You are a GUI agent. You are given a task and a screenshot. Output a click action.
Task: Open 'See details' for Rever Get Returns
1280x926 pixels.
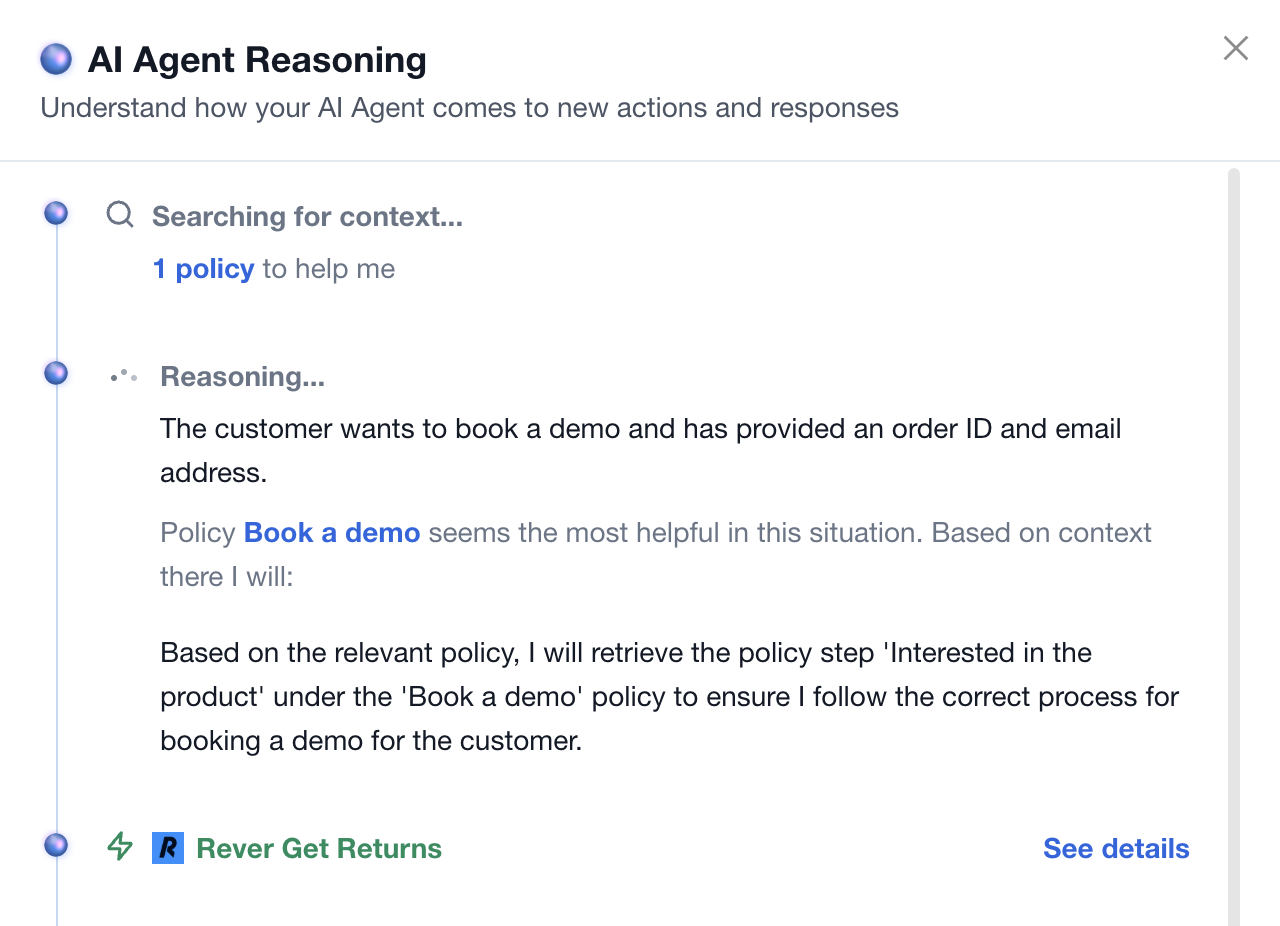pos(1116,849)
